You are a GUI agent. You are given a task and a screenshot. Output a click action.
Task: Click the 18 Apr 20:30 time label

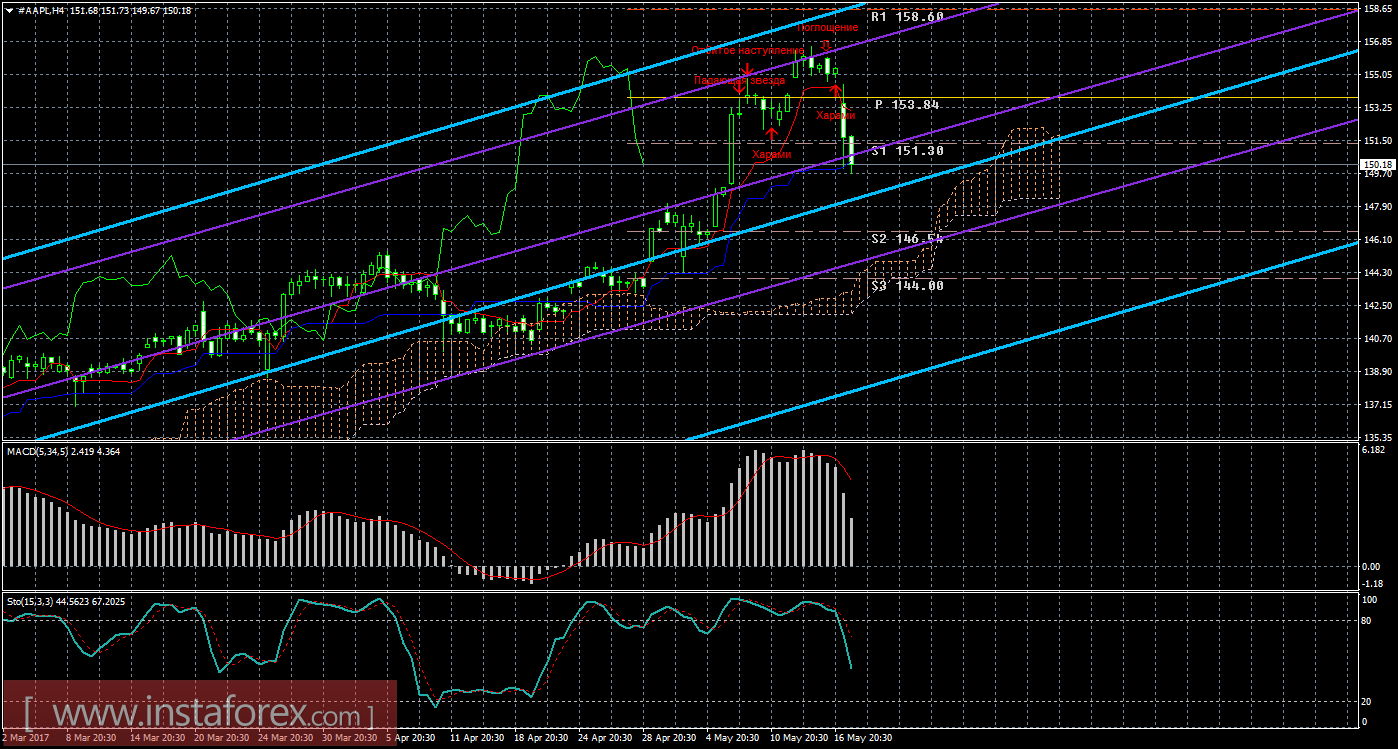coord(541,738)
